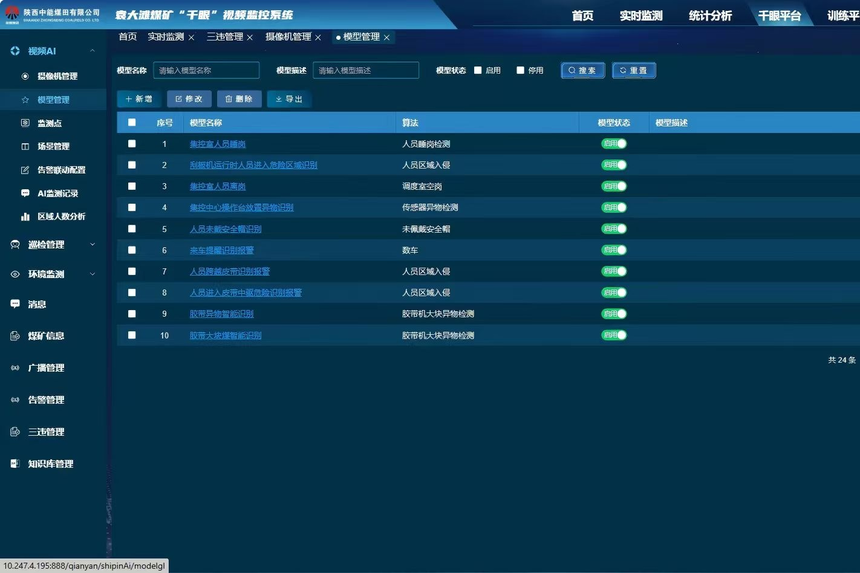Click the star icon beside 模型管理

click(25, 100)
